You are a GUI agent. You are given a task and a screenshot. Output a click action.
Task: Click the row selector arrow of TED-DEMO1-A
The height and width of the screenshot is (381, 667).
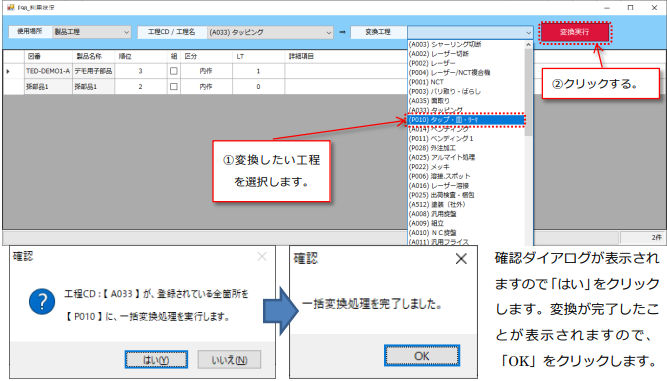(x=8, y=71)
